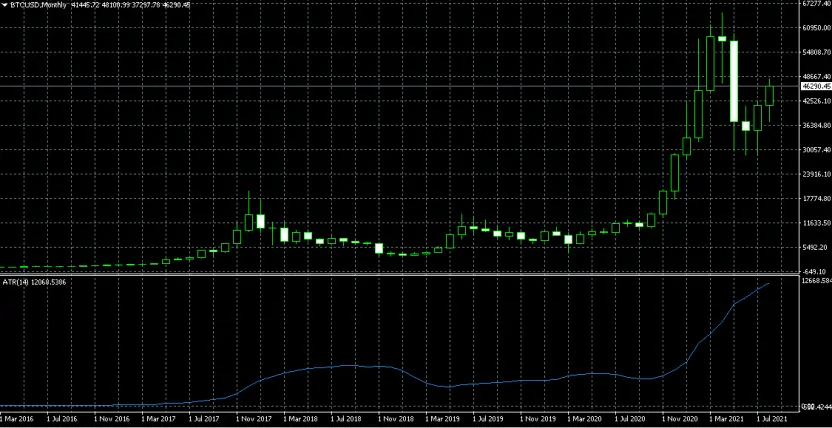The height and width of the screenshot is (428, 832).
Task: Click the ATR(14) indicator label
Action: pyautogui.click(x=35, y=282)
